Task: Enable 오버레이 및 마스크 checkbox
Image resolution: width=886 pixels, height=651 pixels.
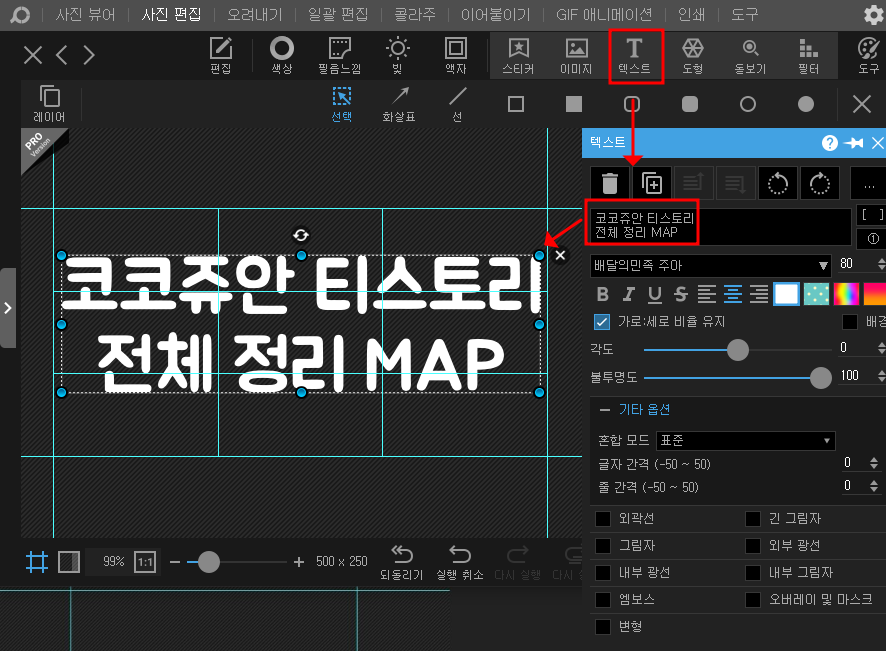Action: click(x=753, y=600)
